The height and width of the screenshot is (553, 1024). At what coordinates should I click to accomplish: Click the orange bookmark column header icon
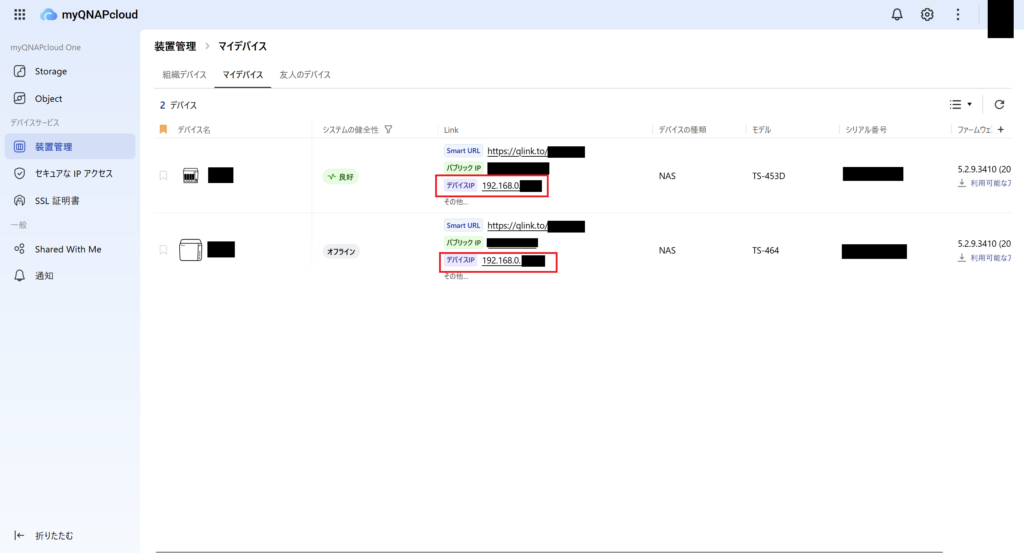coord(163,129)
